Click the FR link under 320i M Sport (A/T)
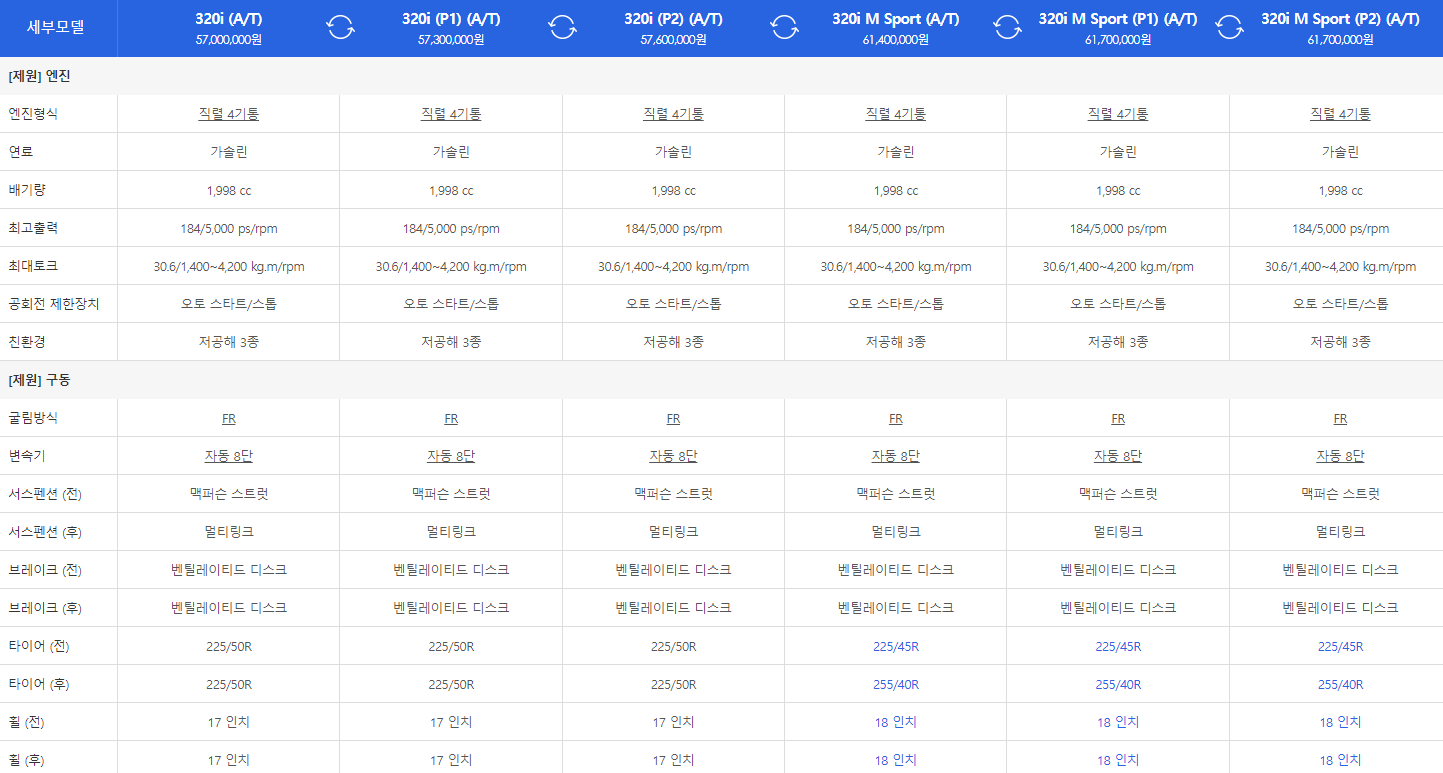This screenshot has width=1443, height=773. coord(895,419)
